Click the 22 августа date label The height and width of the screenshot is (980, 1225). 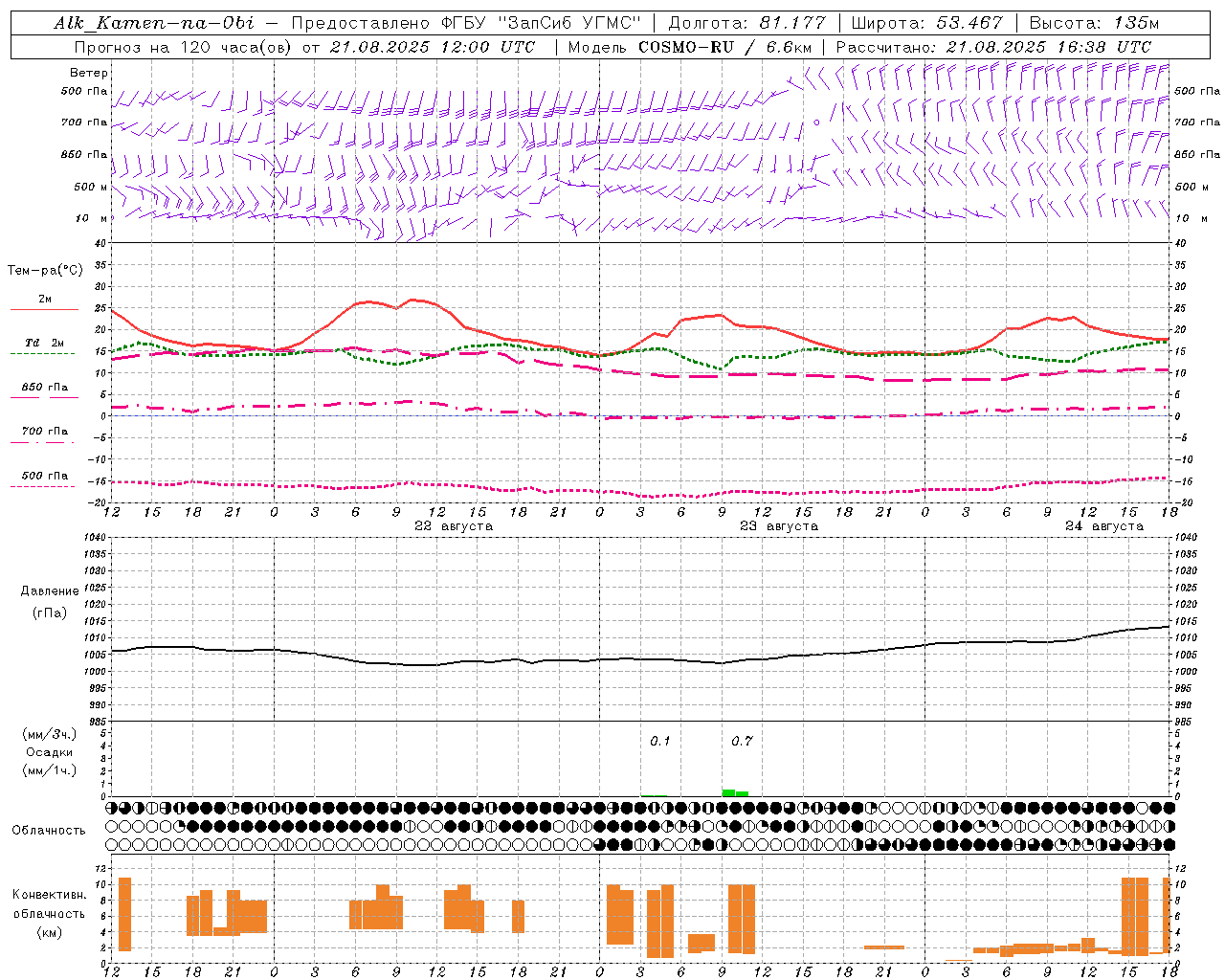[x=454, y=526]
